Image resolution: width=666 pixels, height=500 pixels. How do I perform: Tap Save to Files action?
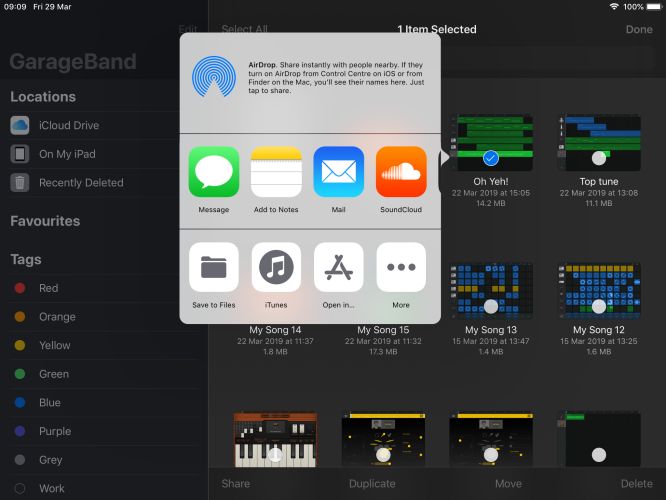point(214,267)
